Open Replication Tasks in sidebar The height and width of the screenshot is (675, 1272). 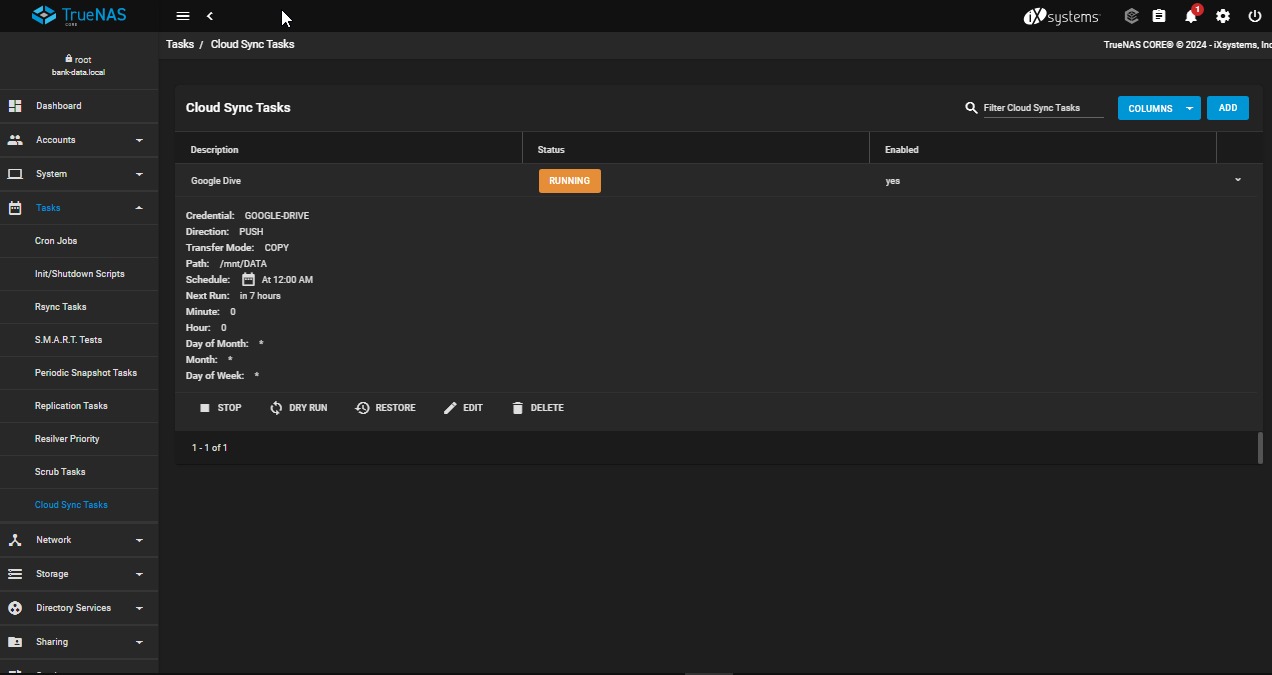pyautogui.click(x=71, y=406)
